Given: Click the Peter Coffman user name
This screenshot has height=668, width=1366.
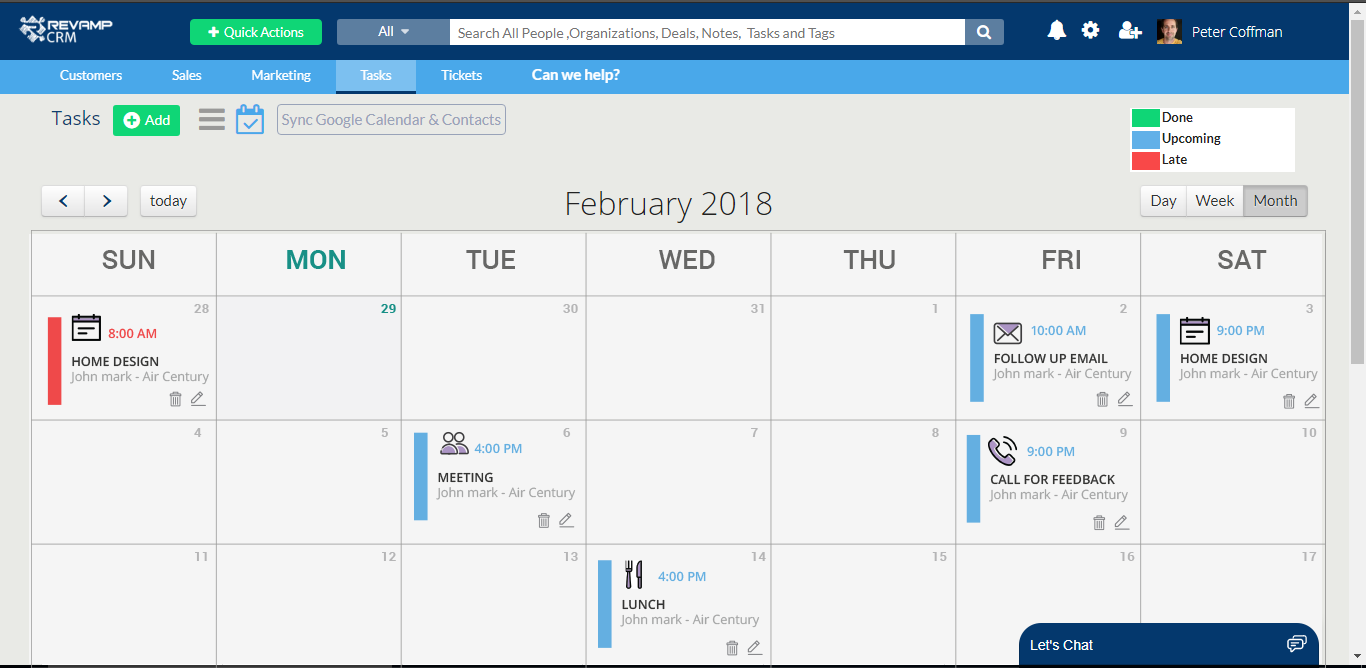Looking at the screenshot, I should click(x=1237, y=32).
